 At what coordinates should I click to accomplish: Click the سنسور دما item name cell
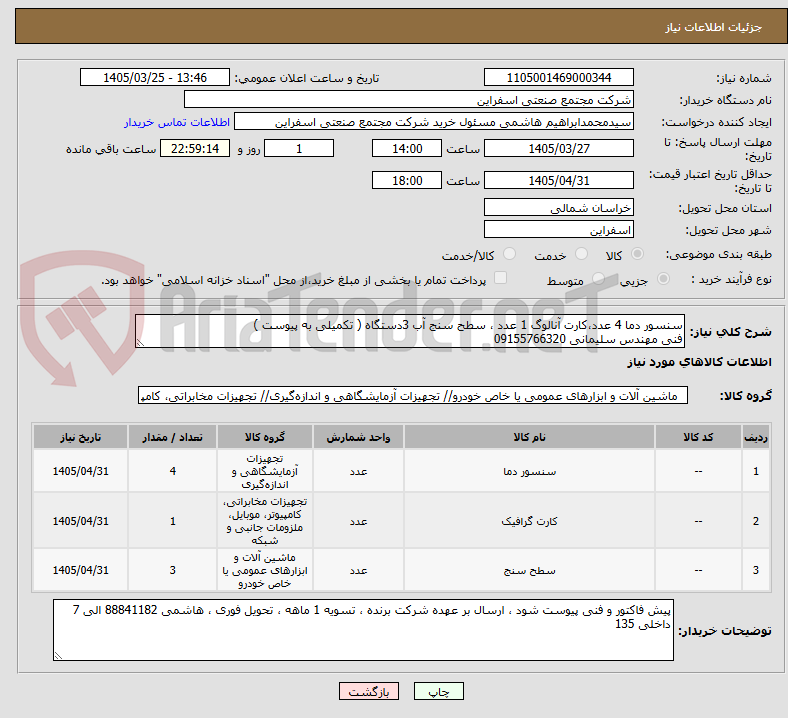(529, 471)
